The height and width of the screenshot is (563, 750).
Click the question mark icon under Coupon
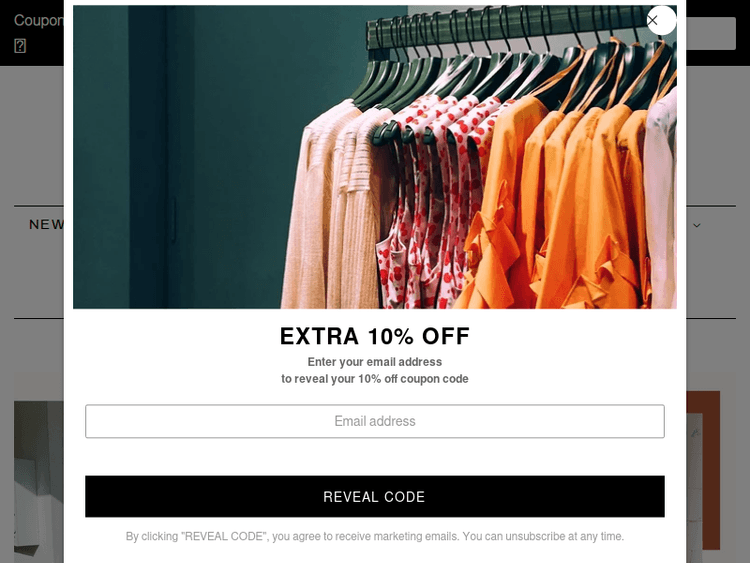[20, 46]
